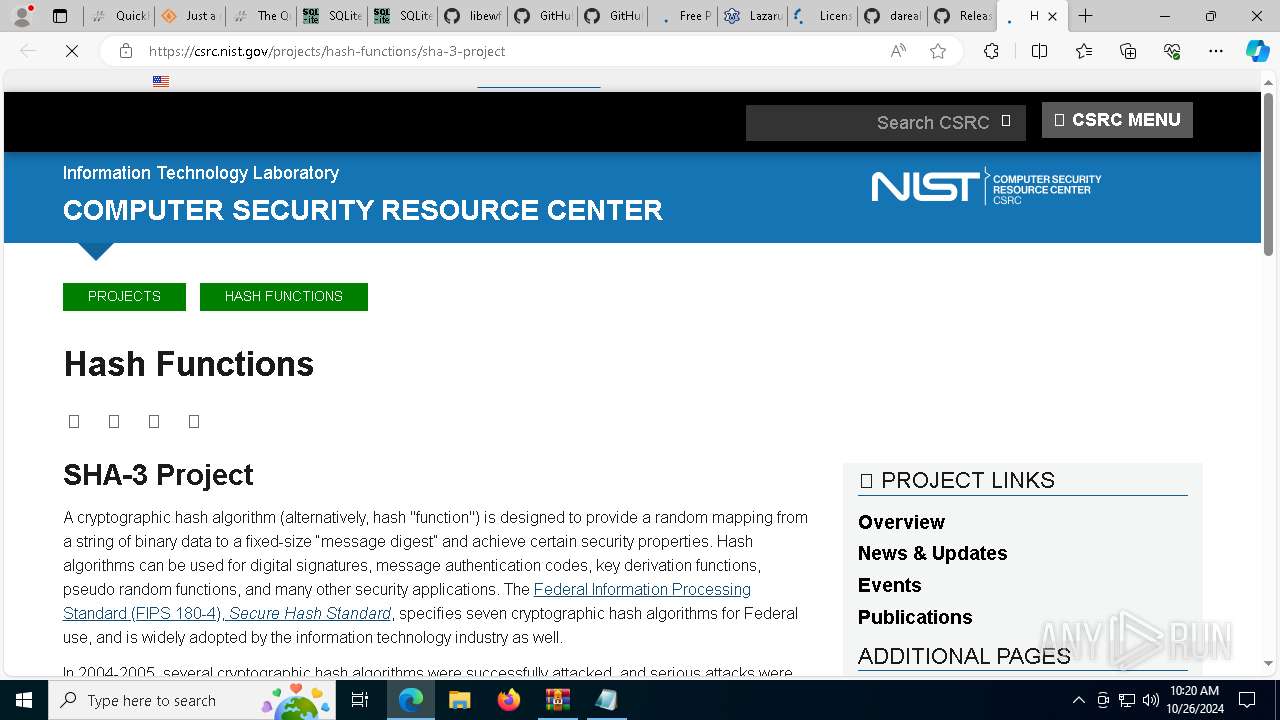The width and height of the screenshot is (1280, 720).
Task: Open the notification center
Action: pos(1247,700)
